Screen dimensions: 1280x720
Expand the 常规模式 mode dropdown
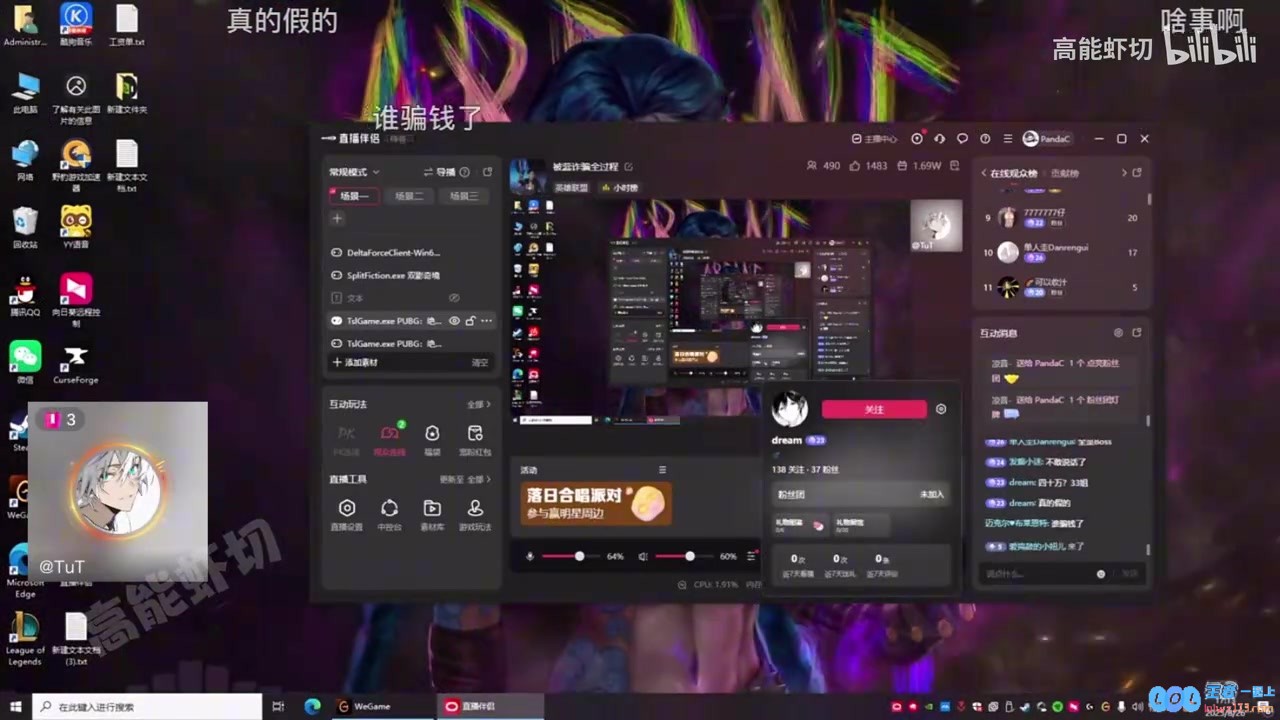point(355,172)
